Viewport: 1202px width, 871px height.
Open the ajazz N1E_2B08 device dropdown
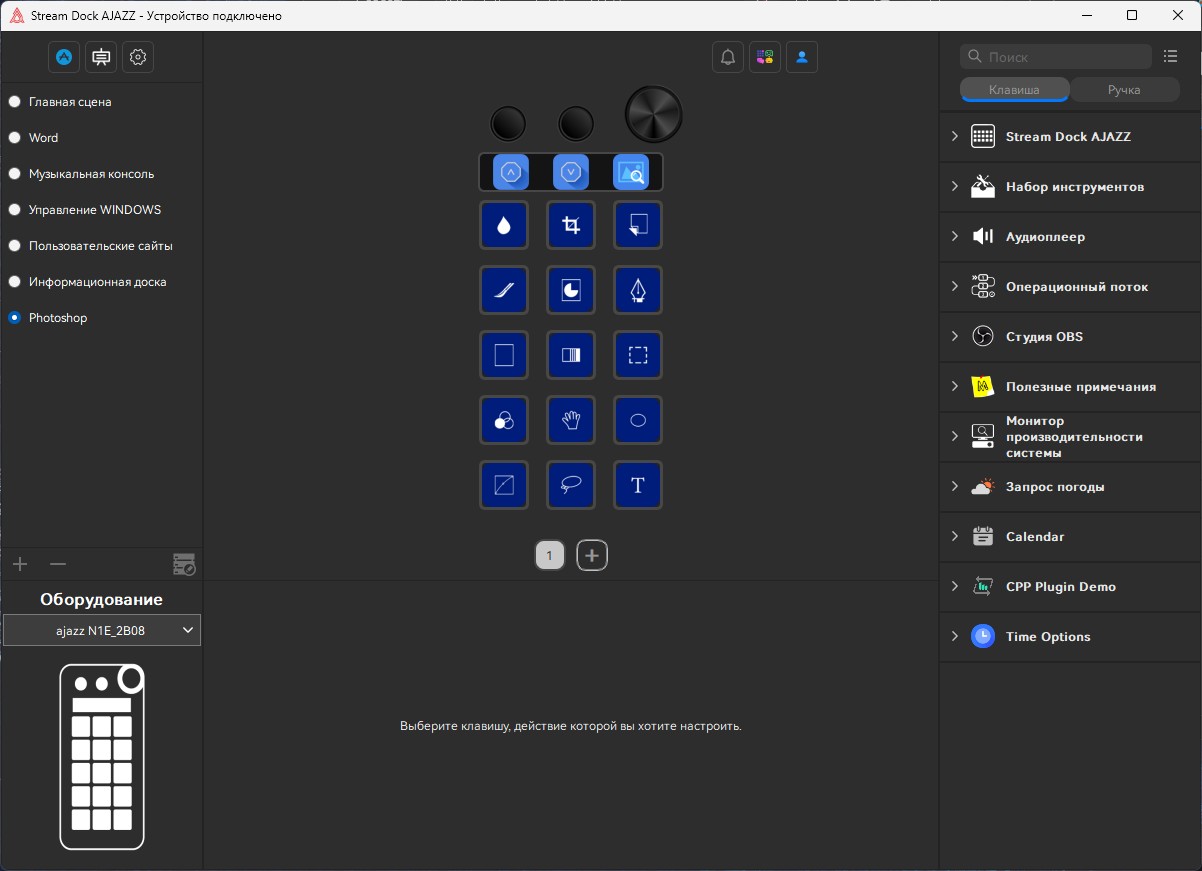pyautogui.click(x=102, y=630)
